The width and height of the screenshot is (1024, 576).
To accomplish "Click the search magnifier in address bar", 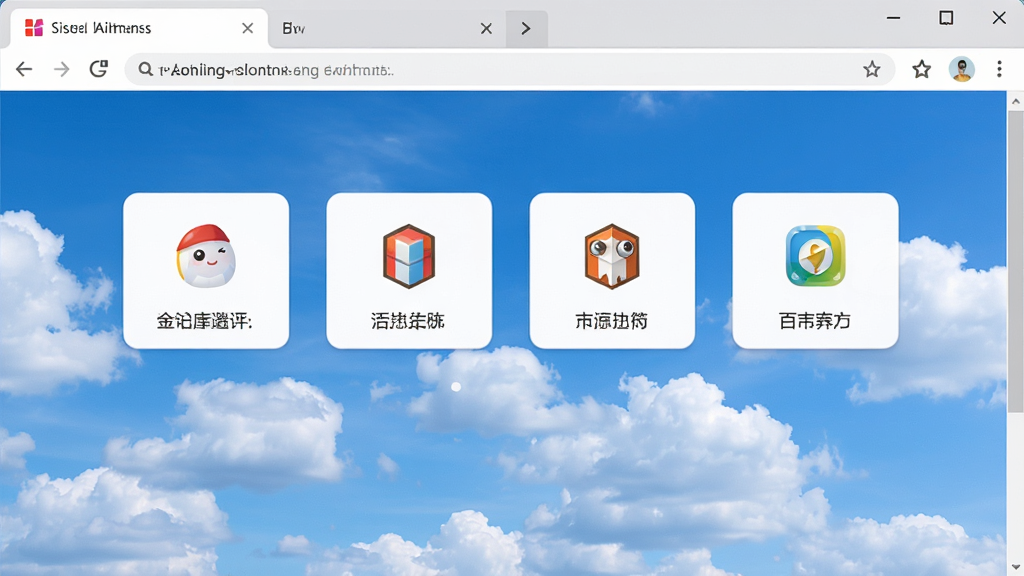I will click(145, 69).
